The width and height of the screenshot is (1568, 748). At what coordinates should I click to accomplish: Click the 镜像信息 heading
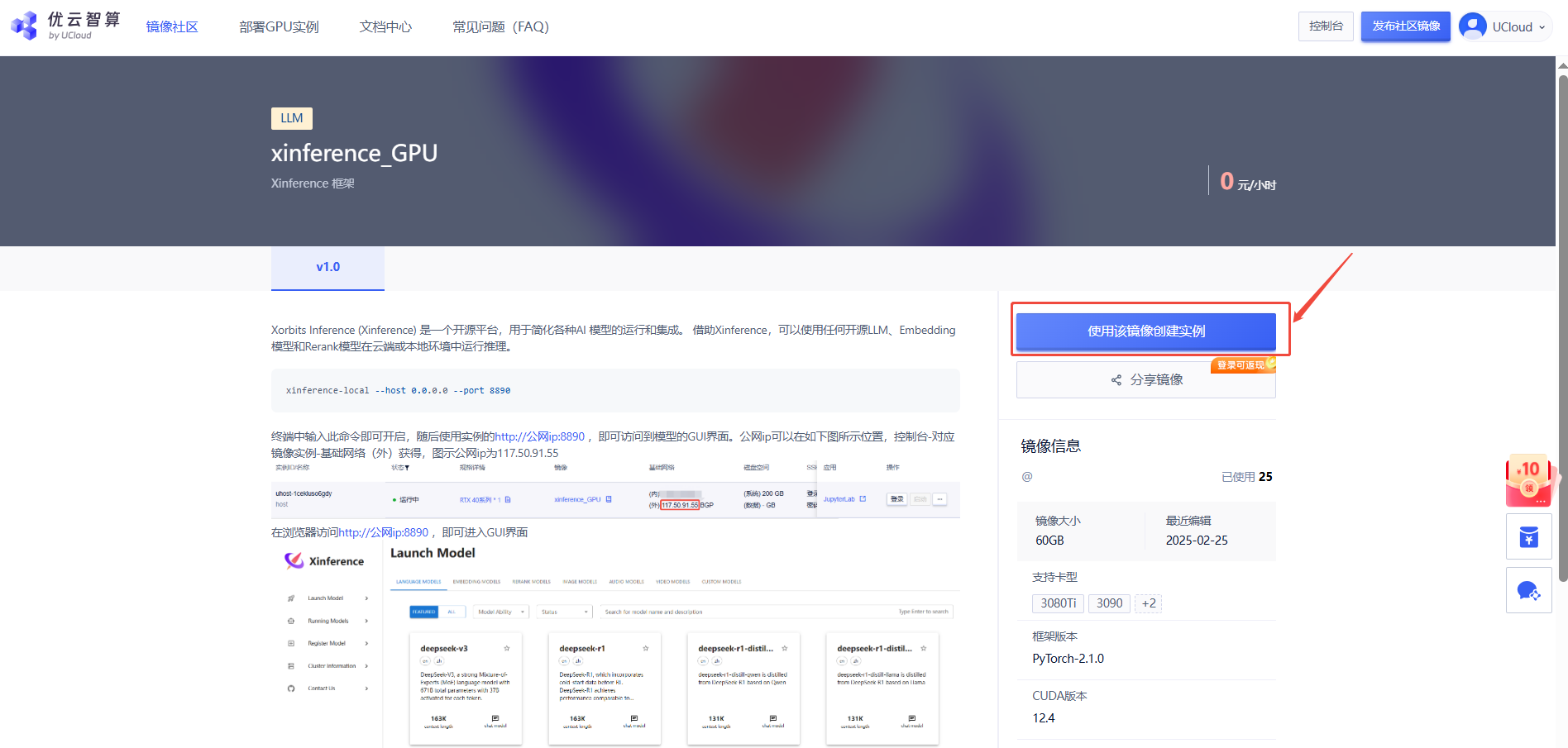tap(1050, 446)
